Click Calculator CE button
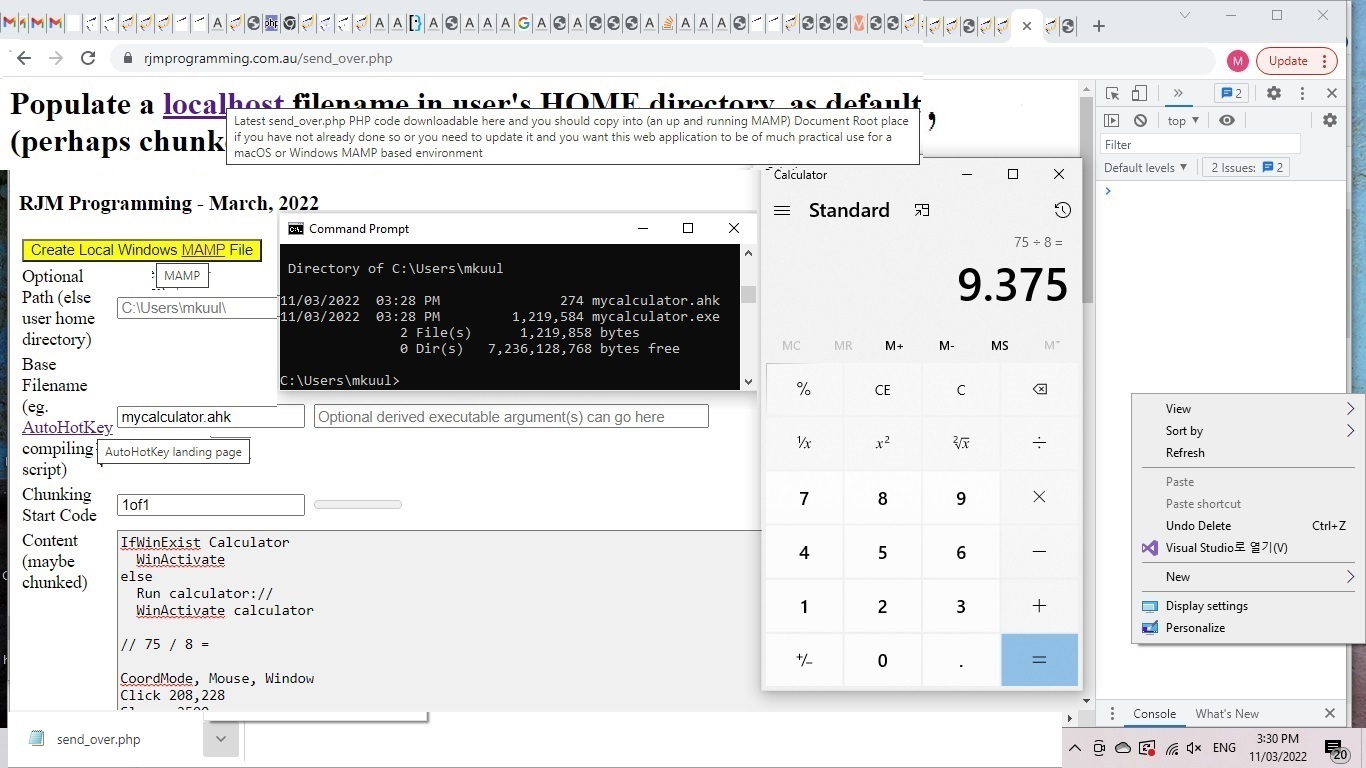 tap(882, 390)
